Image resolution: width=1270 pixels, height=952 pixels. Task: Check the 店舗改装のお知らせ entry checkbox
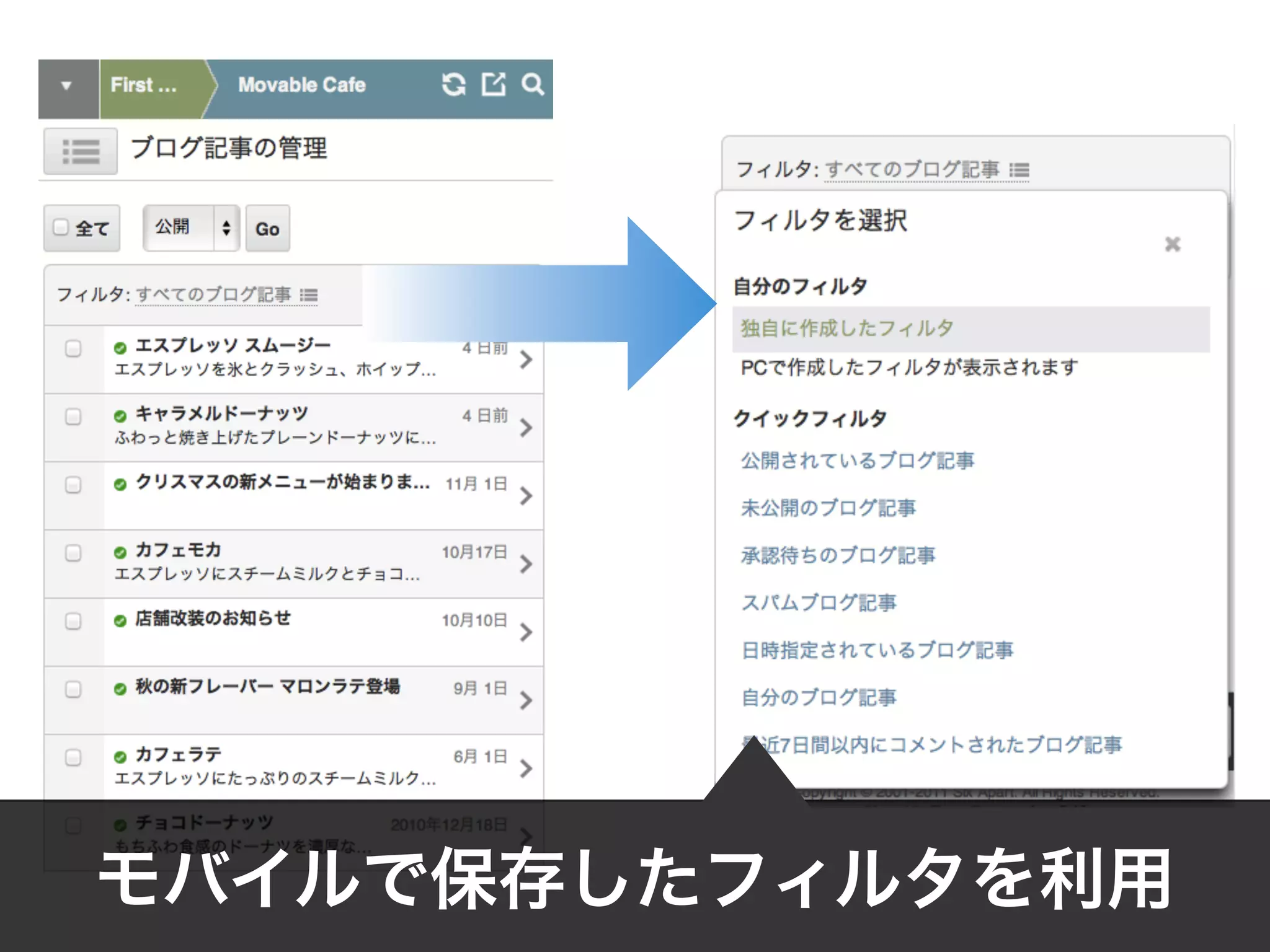(73, 621)
